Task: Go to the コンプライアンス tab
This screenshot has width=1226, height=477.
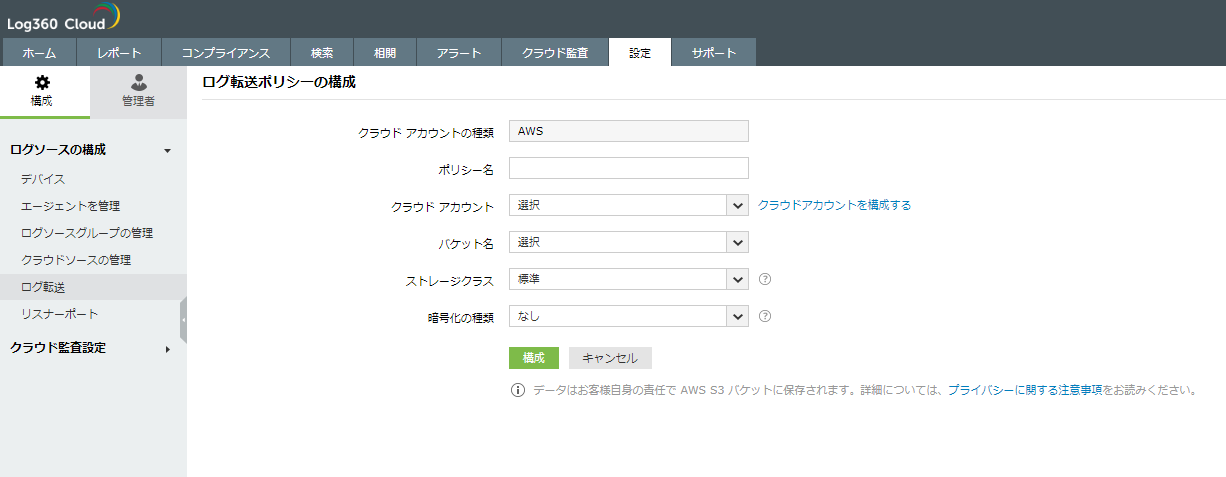Action: [x=225, y=53]
